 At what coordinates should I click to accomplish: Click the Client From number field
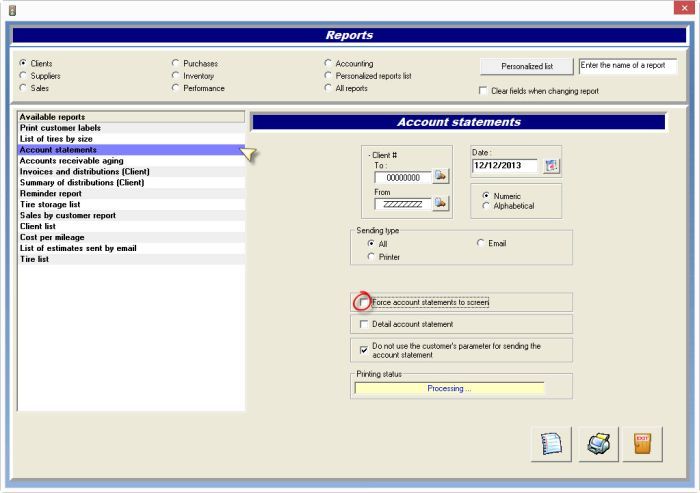(x=403, y=204)
